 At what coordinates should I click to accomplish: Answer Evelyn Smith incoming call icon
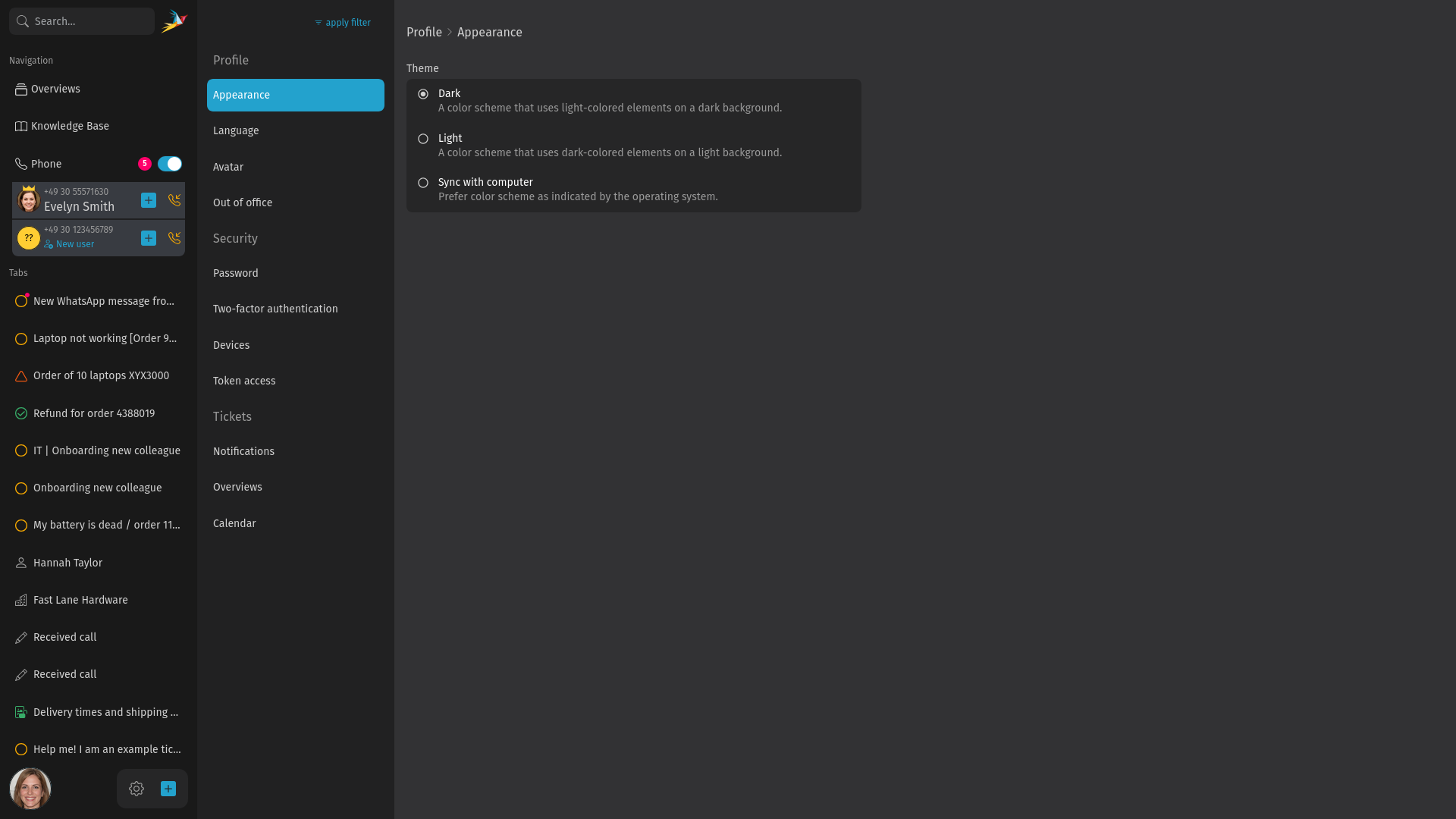coord(174,200)
